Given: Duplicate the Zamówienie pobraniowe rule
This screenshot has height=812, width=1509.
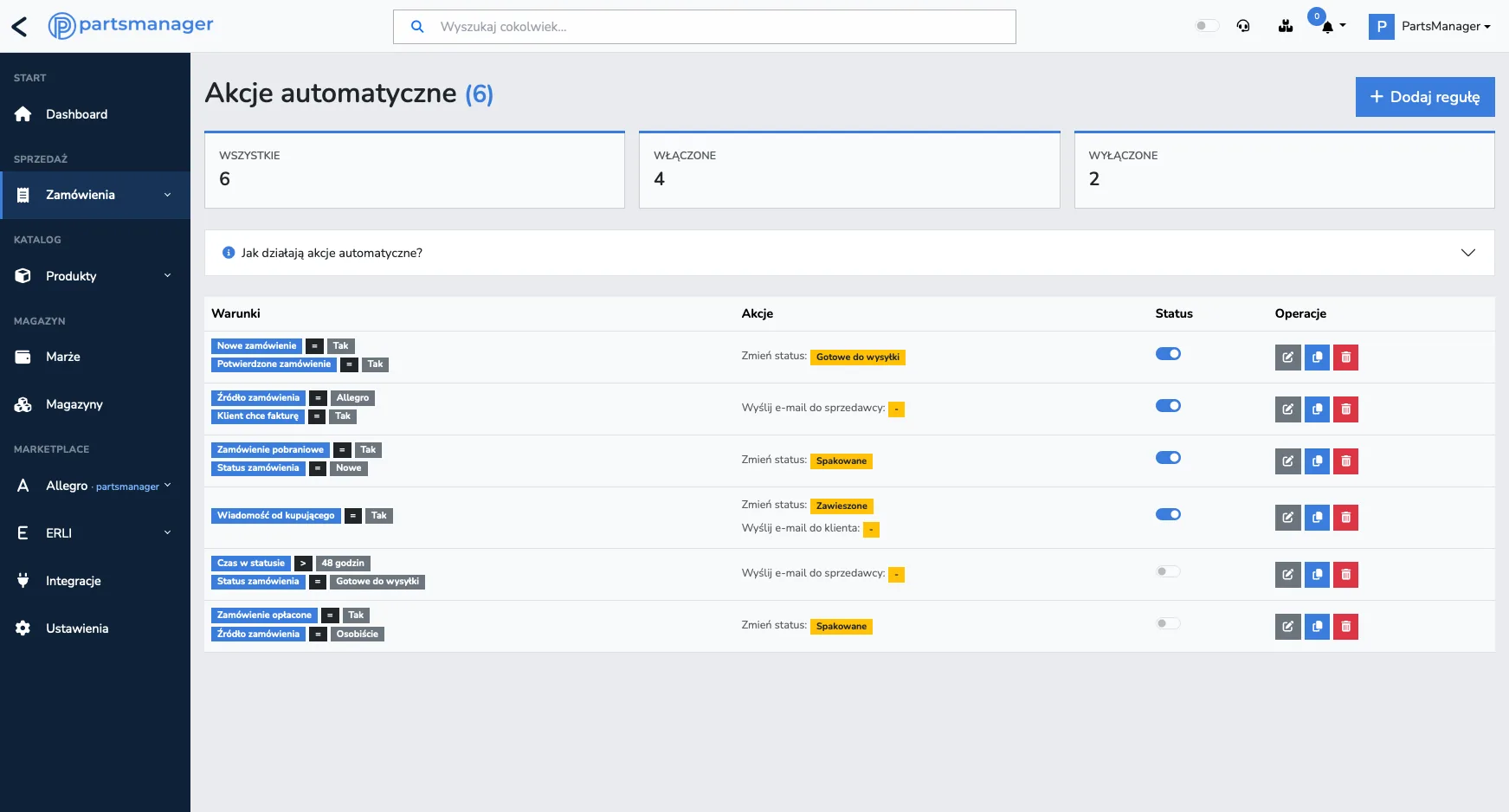Looking at the screenshot, I should click(x=1317, y=461).
